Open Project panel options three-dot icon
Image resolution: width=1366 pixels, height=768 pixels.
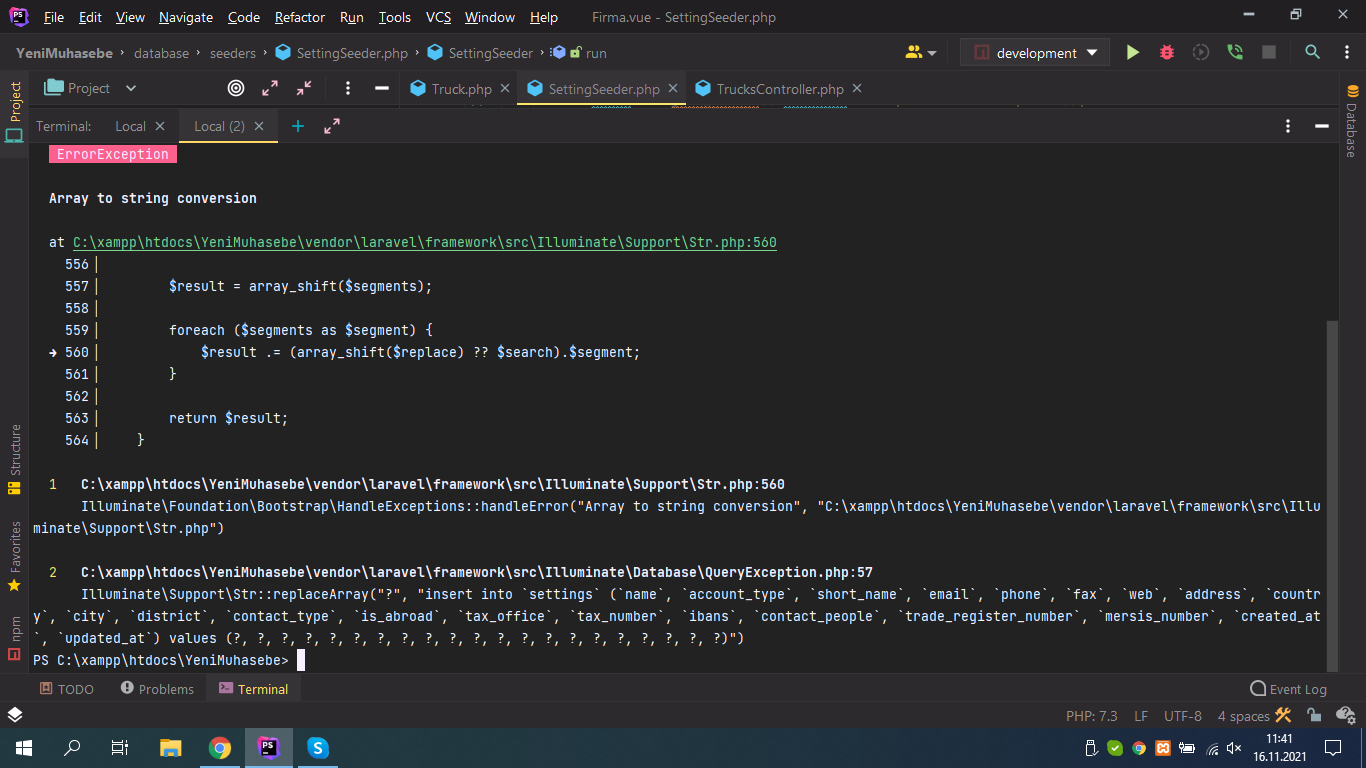click(x=348, y=88)
